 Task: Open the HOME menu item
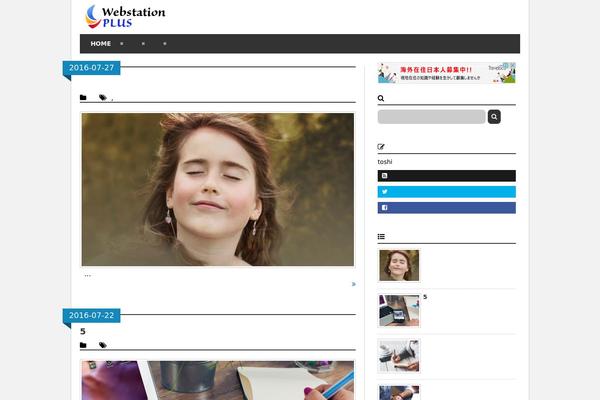point(100,44)
